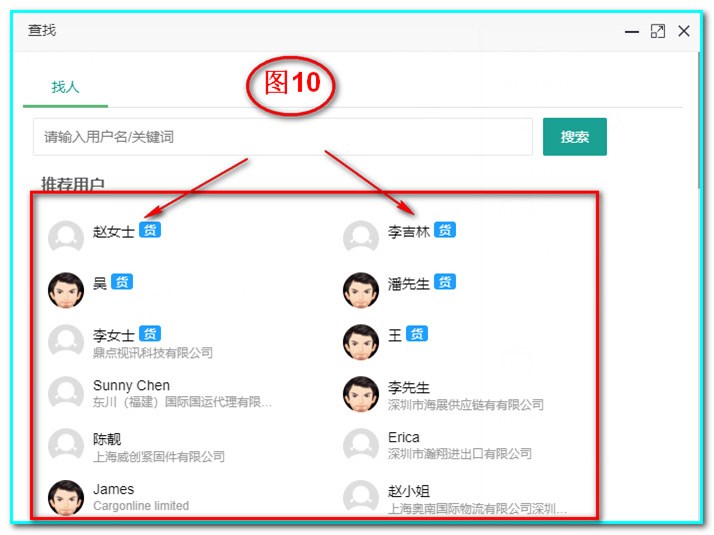Open 王's cartoon avatar
The height and width of the screenshot is (535, 714).
[x=361, y=342]
